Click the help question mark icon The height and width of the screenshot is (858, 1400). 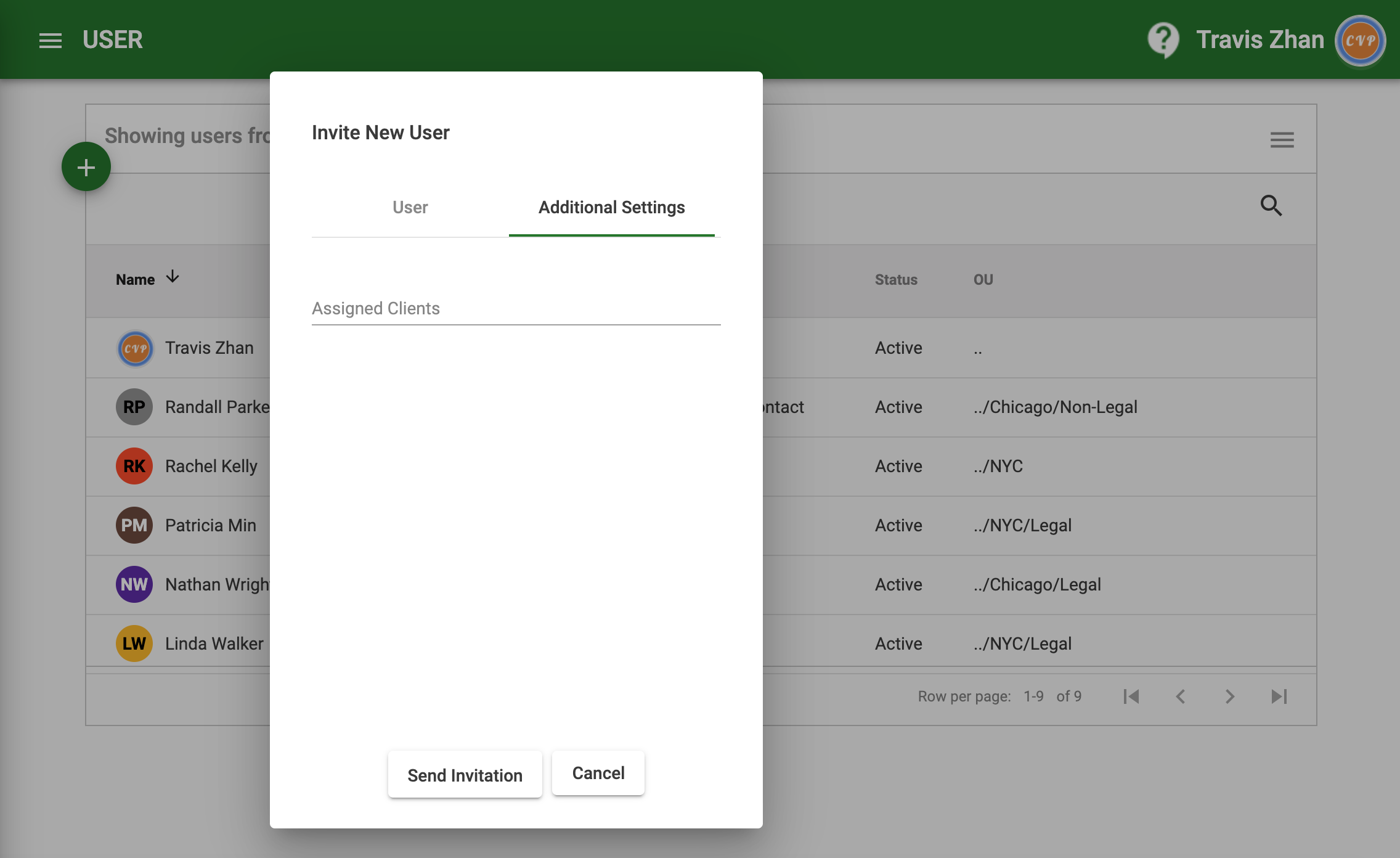[x=1163, y=40]
